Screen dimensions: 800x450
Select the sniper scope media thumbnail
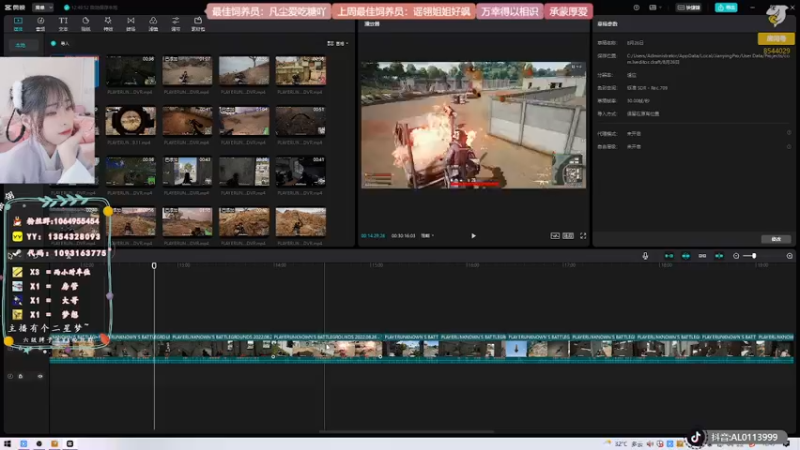click(x=131, y=121)
